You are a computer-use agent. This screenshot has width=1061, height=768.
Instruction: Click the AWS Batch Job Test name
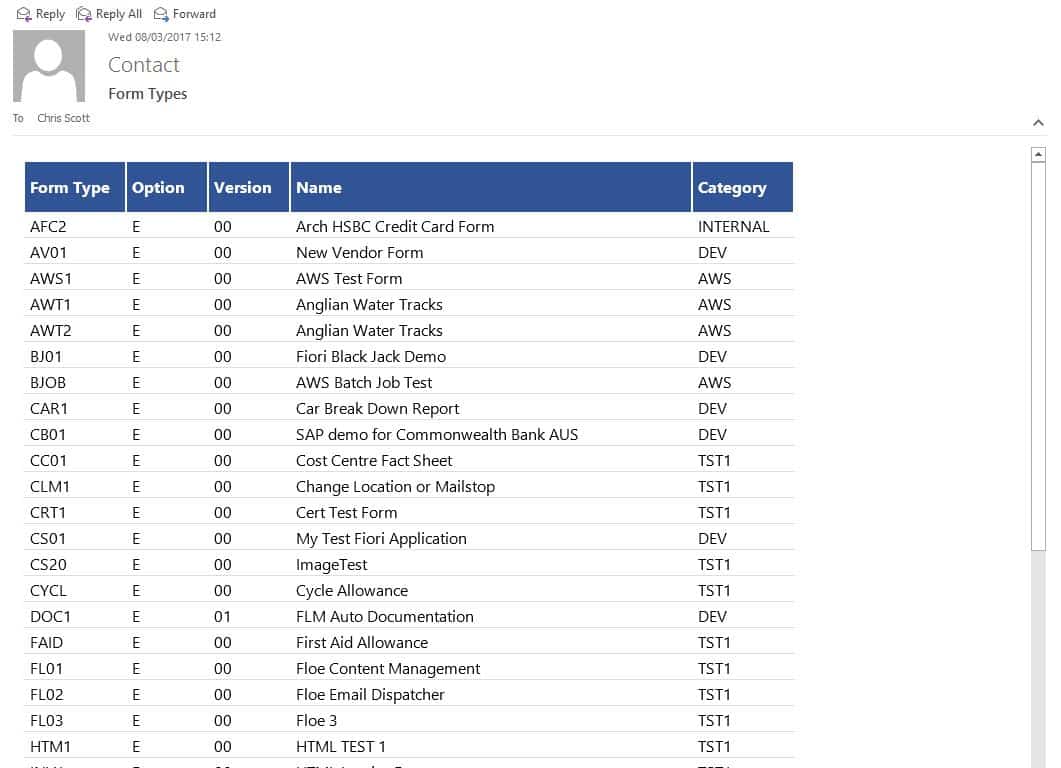coord(363,383)
